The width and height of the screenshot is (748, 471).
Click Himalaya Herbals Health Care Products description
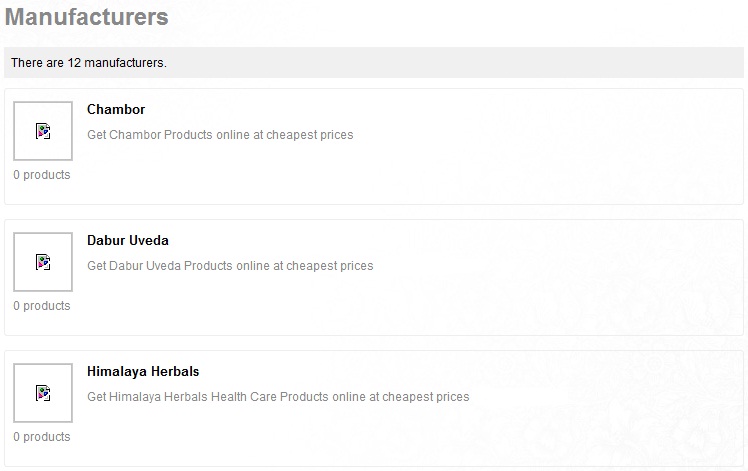(x=278, y=397)
